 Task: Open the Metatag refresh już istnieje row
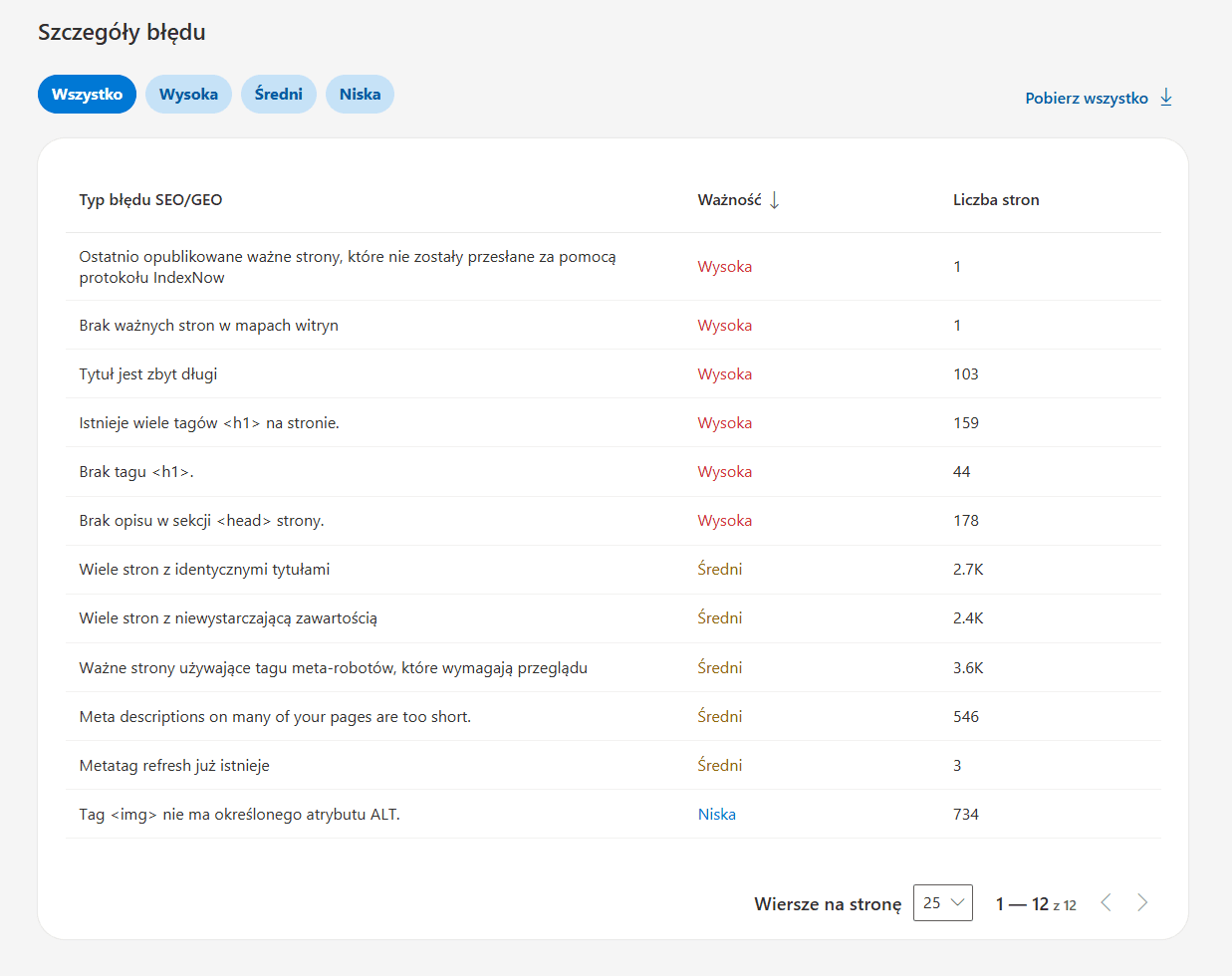pyautogui.click(x=614, y=766)
